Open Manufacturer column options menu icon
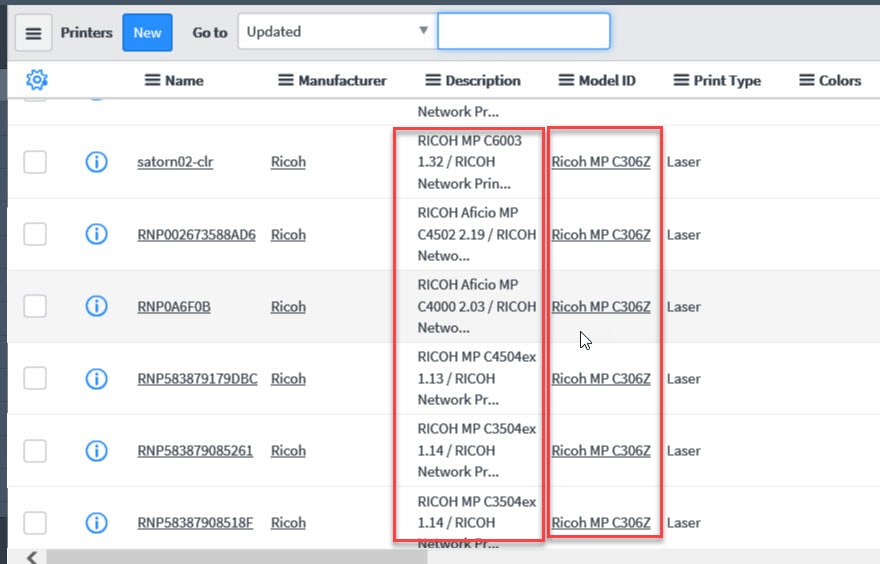The width and height of the screenshot is (880, 564). click(x=286, y=80)
